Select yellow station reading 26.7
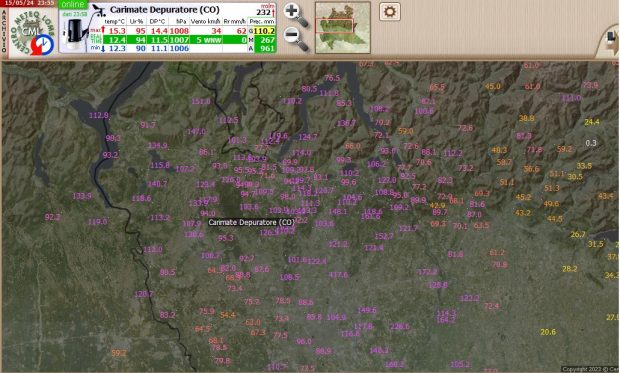Image resolution: width=620 pixels, height=373 pixels. (x=578, y=234)
